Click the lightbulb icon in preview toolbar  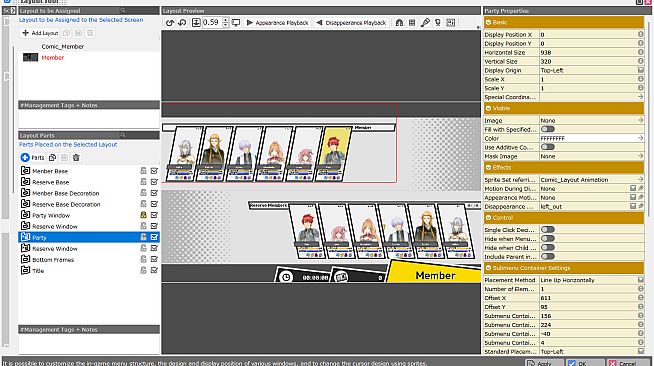point(438,23)
